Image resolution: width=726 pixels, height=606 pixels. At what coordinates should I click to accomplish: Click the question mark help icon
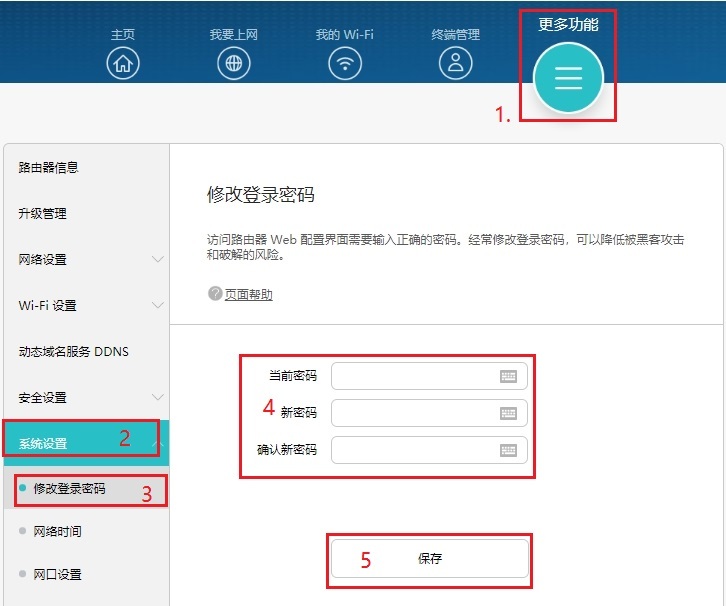[x=214, y=294]
